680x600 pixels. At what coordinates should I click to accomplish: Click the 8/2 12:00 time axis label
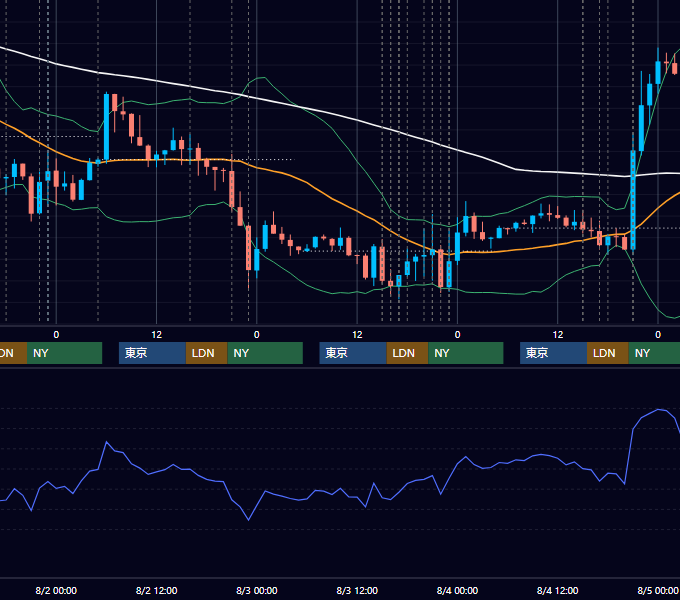pyautogui.click(x=157, y=590)
